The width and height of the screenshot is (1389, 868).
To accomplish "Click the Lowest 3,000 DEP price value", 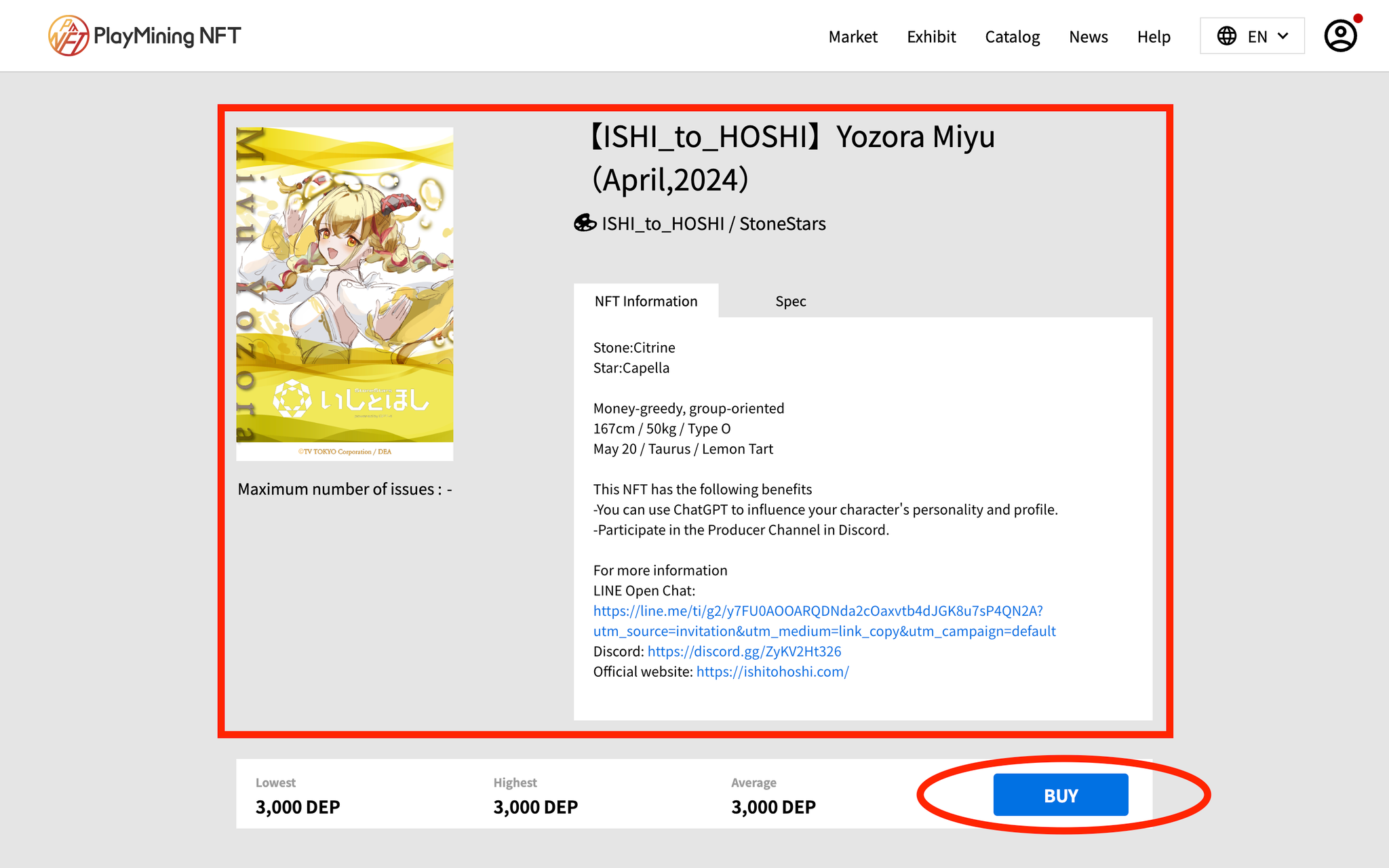I will click(298, 807).
